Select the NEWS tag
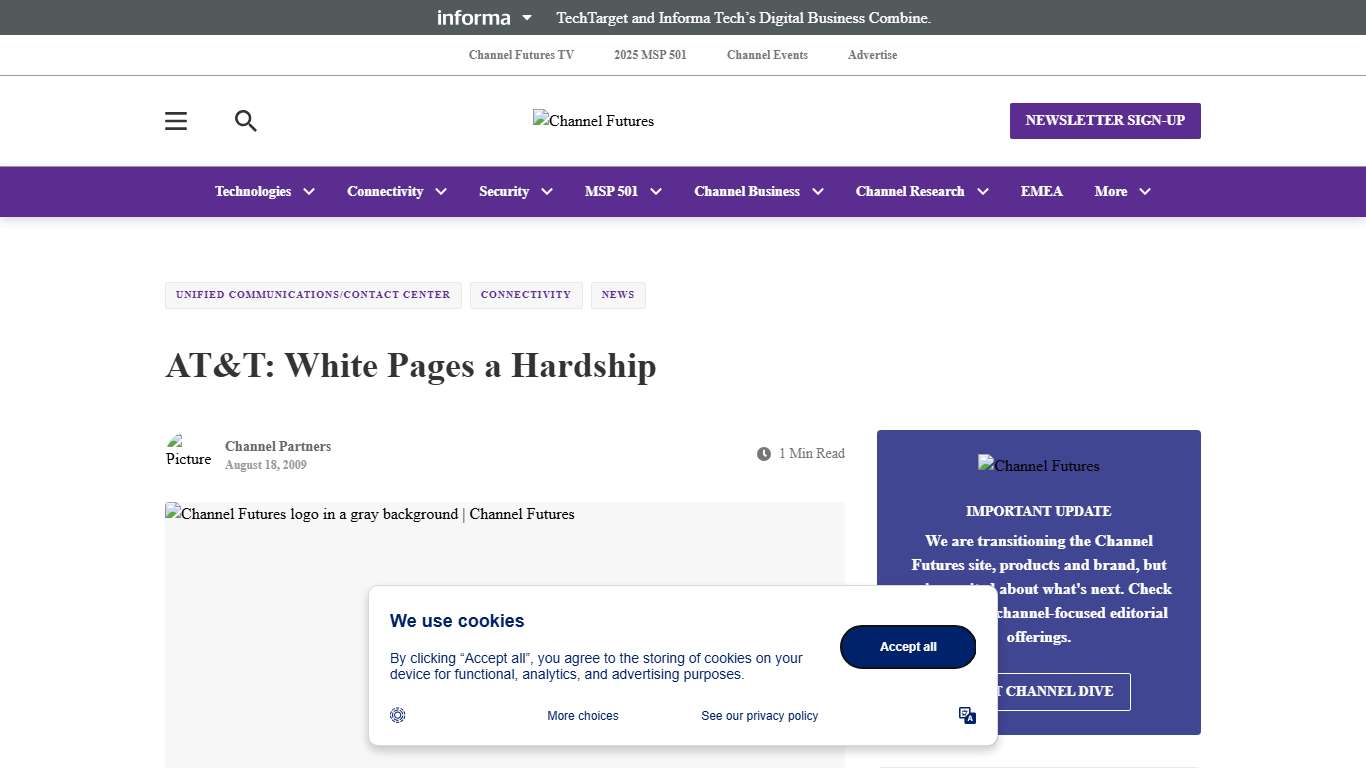 [618, 294]
